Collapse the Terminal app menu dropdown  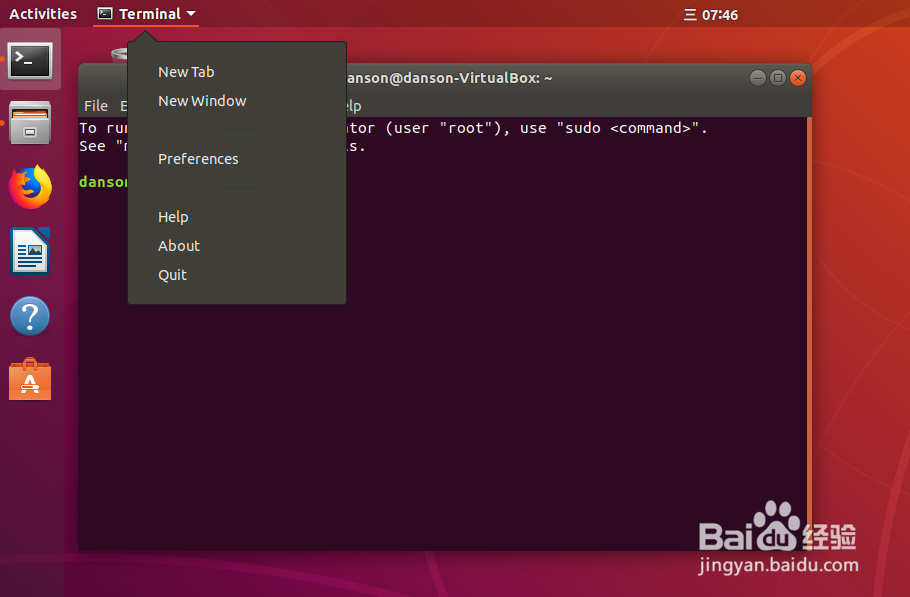(146, 14)
